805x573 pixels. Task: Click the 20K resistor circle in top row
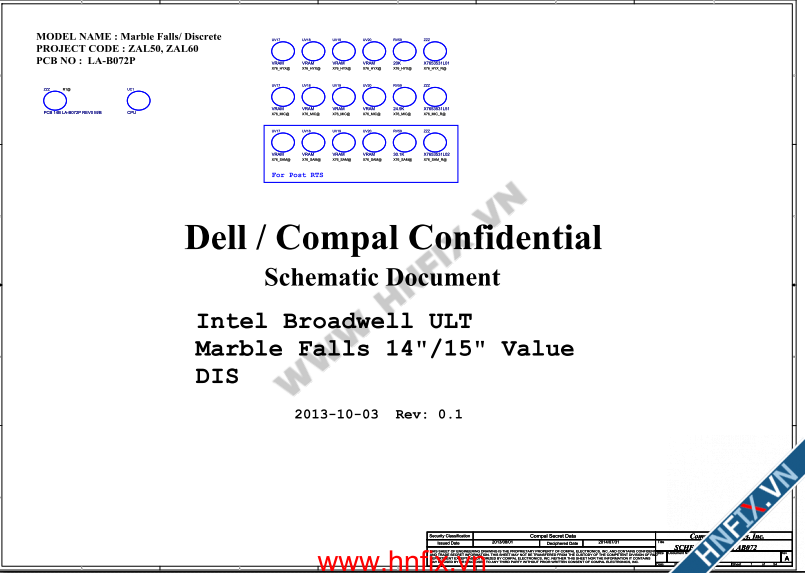click(404, 51)
